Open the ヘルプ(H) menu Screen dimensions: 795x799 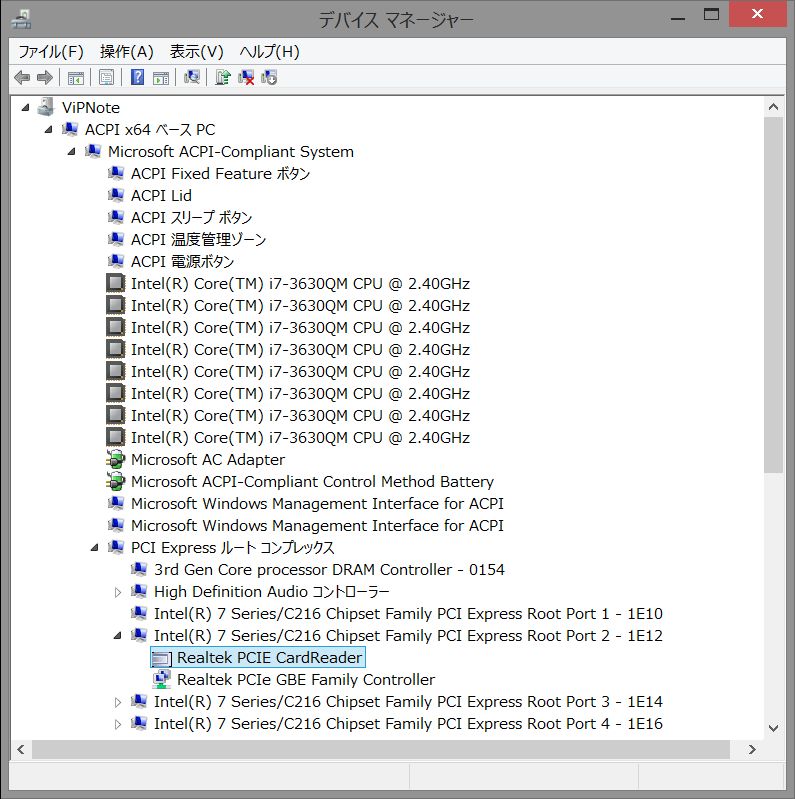270,51
